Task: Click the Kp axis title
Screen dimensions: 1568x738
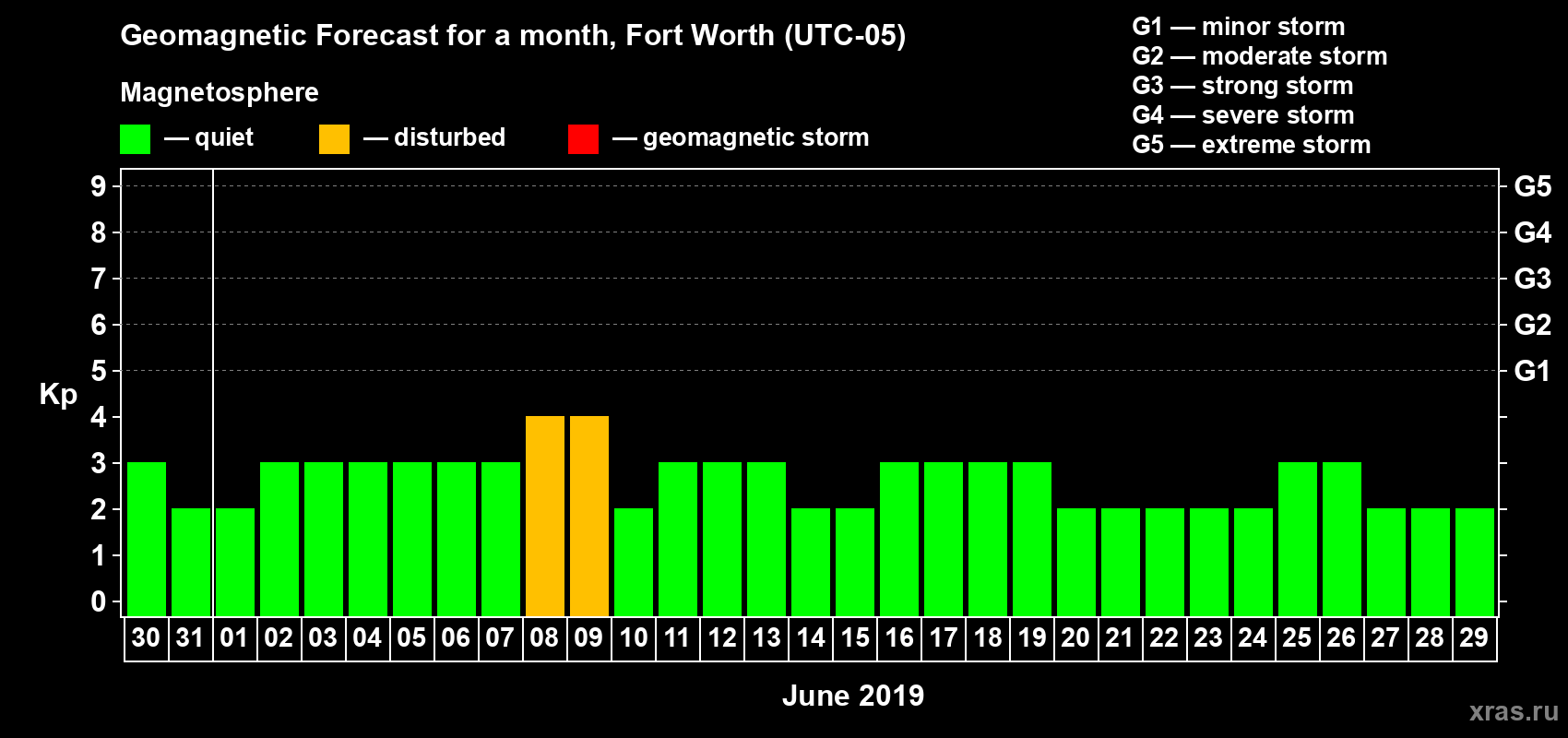Action: pyautogui.click(x=58, y=394)
